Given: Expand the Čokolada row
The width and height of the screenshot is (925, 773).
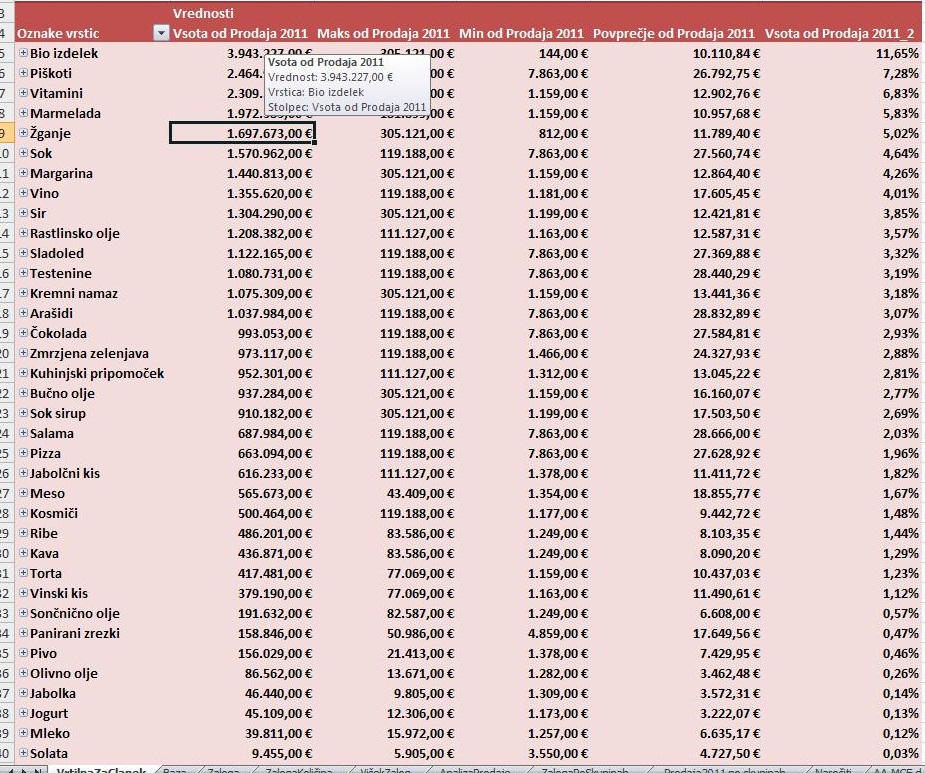Looking at the screenshot, I should (23, 333).
